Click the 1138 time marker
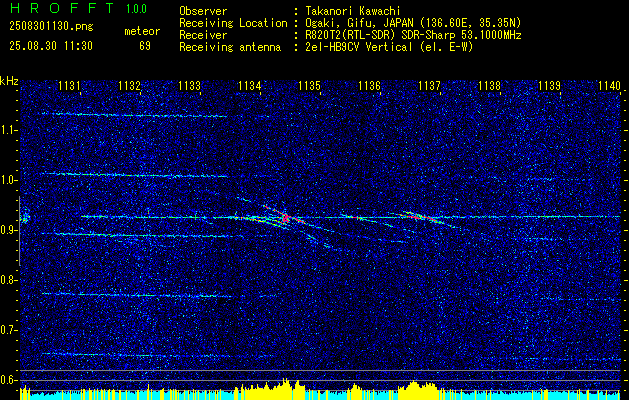This screenshot has width=629, height=400. point(489,86)
